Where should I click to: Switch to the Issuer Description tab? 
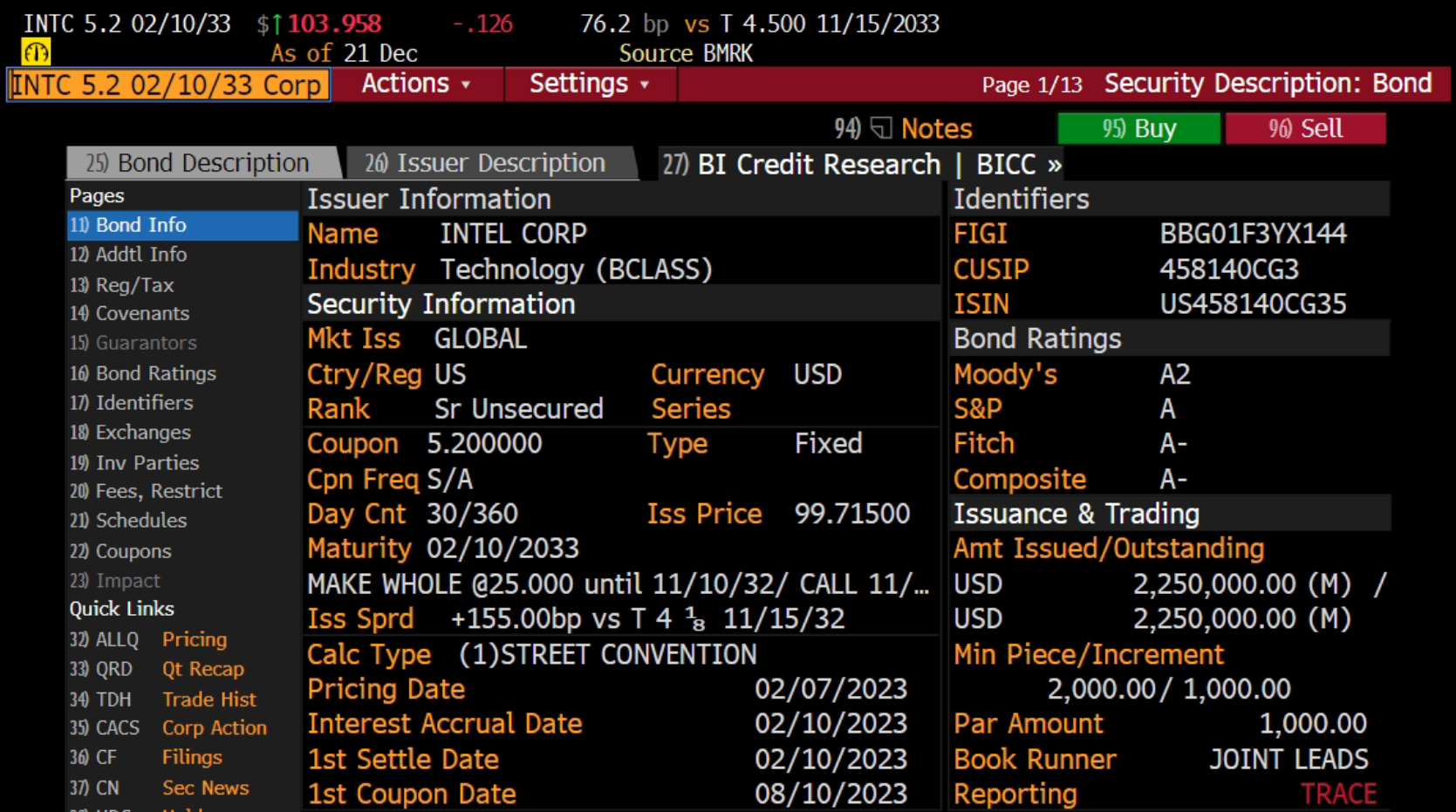pyautogui.click(x=490, y=163)
